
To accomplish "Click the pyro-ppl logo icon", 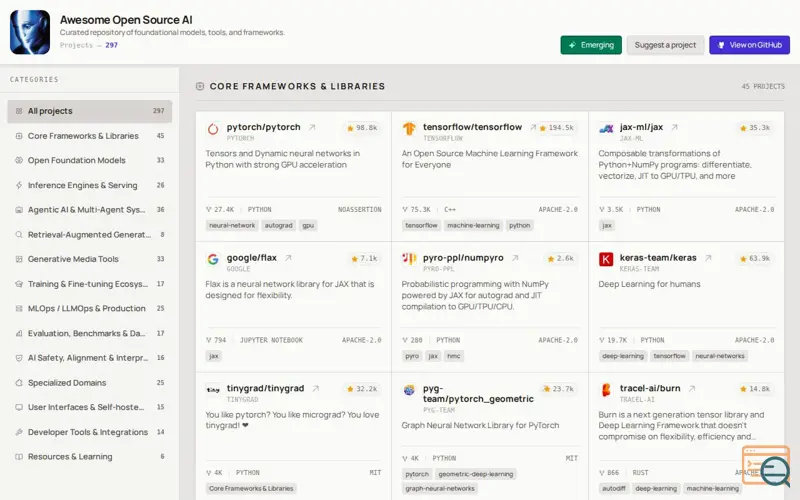I will pos(409,259).
